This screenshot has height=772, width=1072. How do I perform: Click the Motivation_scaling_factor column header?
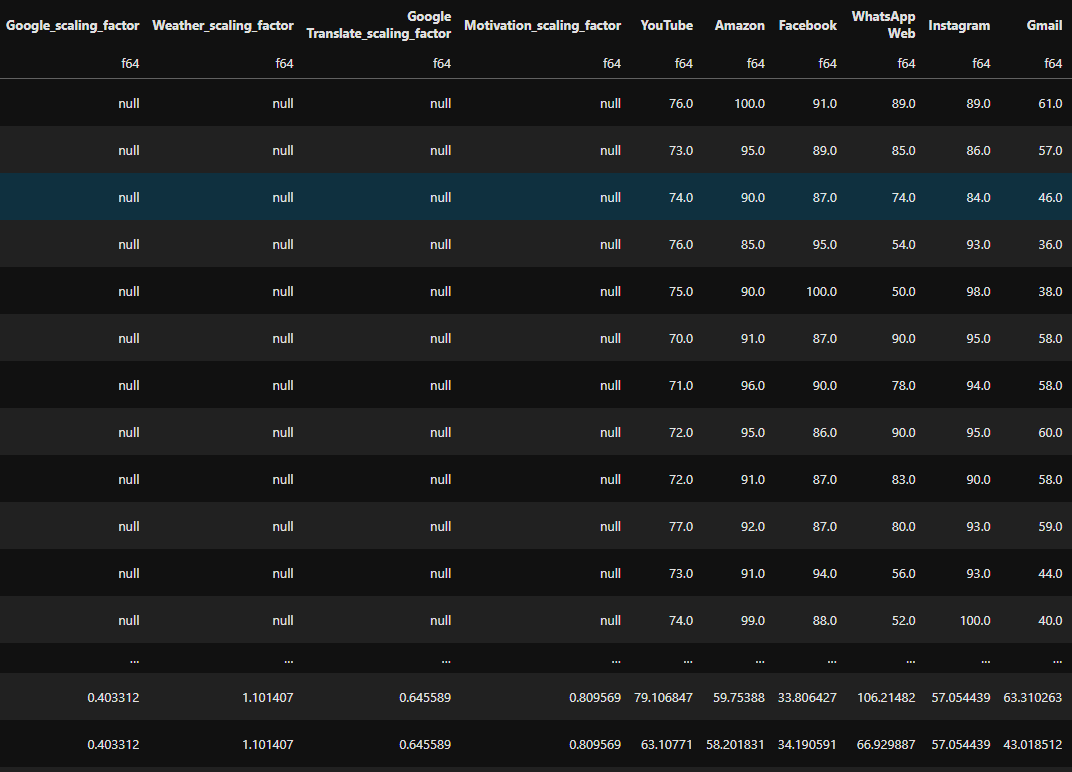[x=542, y=25]
